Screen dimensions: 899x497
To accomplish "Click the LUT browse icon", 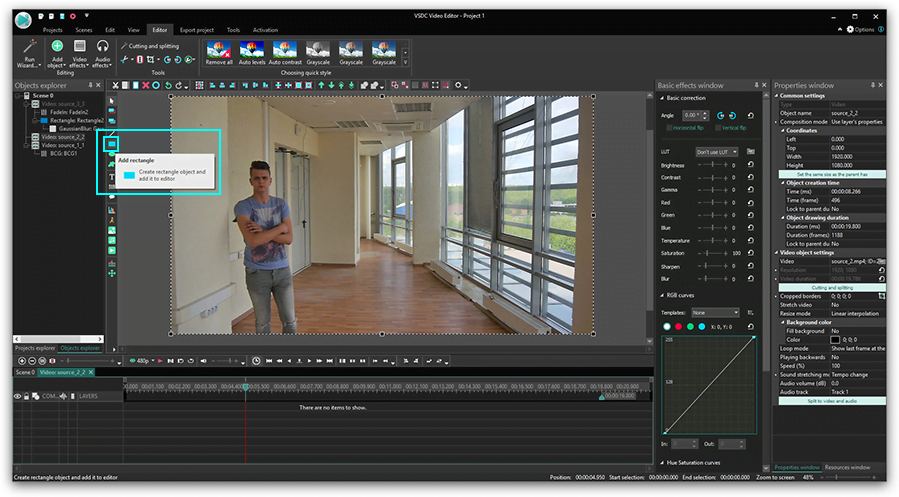I will (751, 151).
